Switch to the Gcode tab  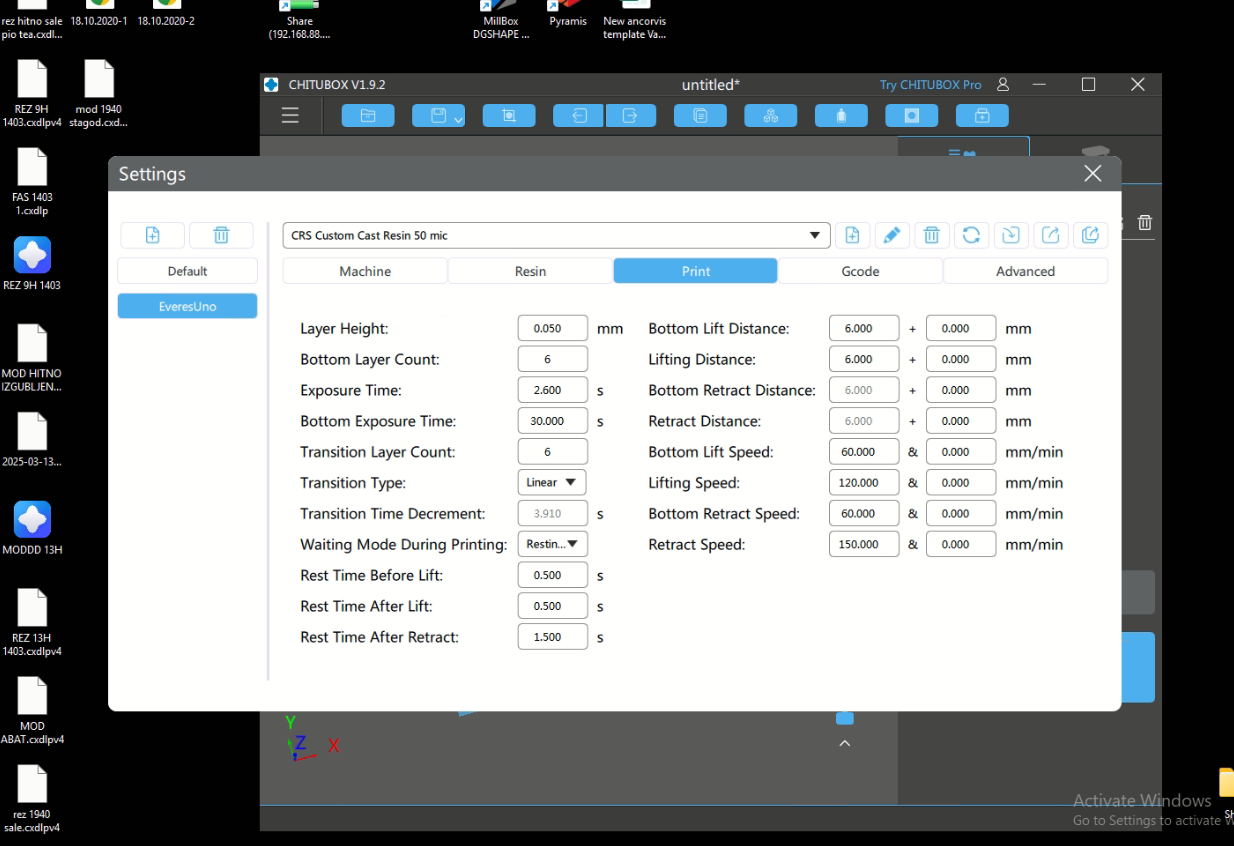point(860,271)
